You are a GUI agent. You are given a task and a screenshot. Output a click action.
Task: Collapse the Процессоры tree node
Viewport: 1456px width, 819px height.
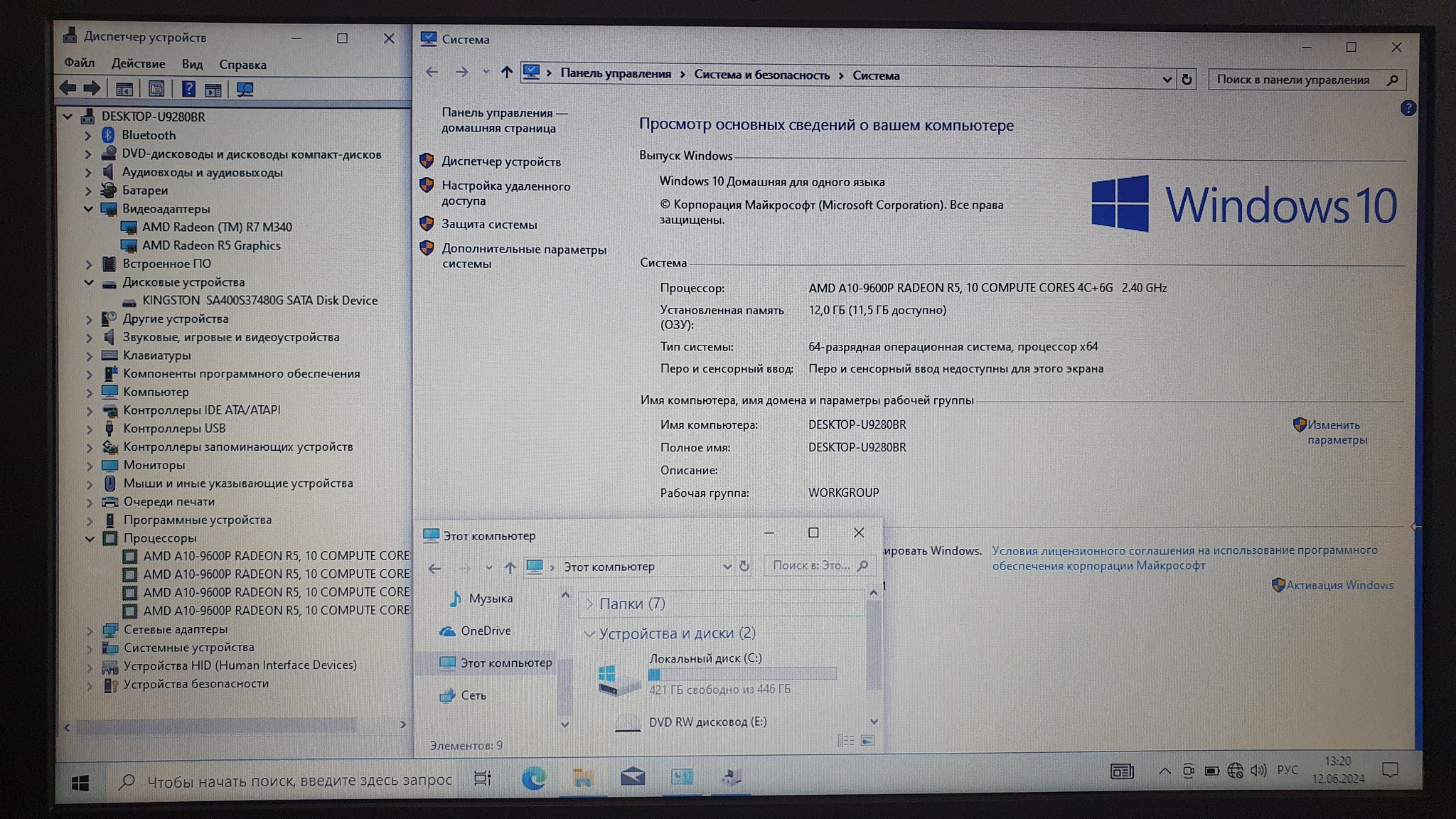tap(90, 538)
